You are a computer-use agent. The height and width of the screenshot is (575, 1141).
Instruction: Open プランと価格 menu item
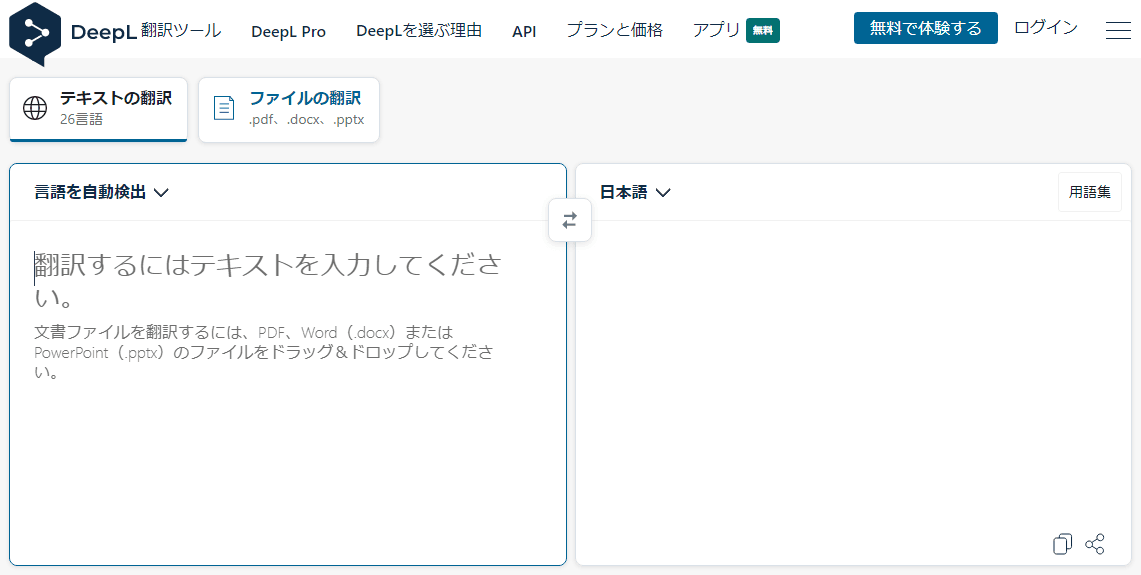click(614, 31)
